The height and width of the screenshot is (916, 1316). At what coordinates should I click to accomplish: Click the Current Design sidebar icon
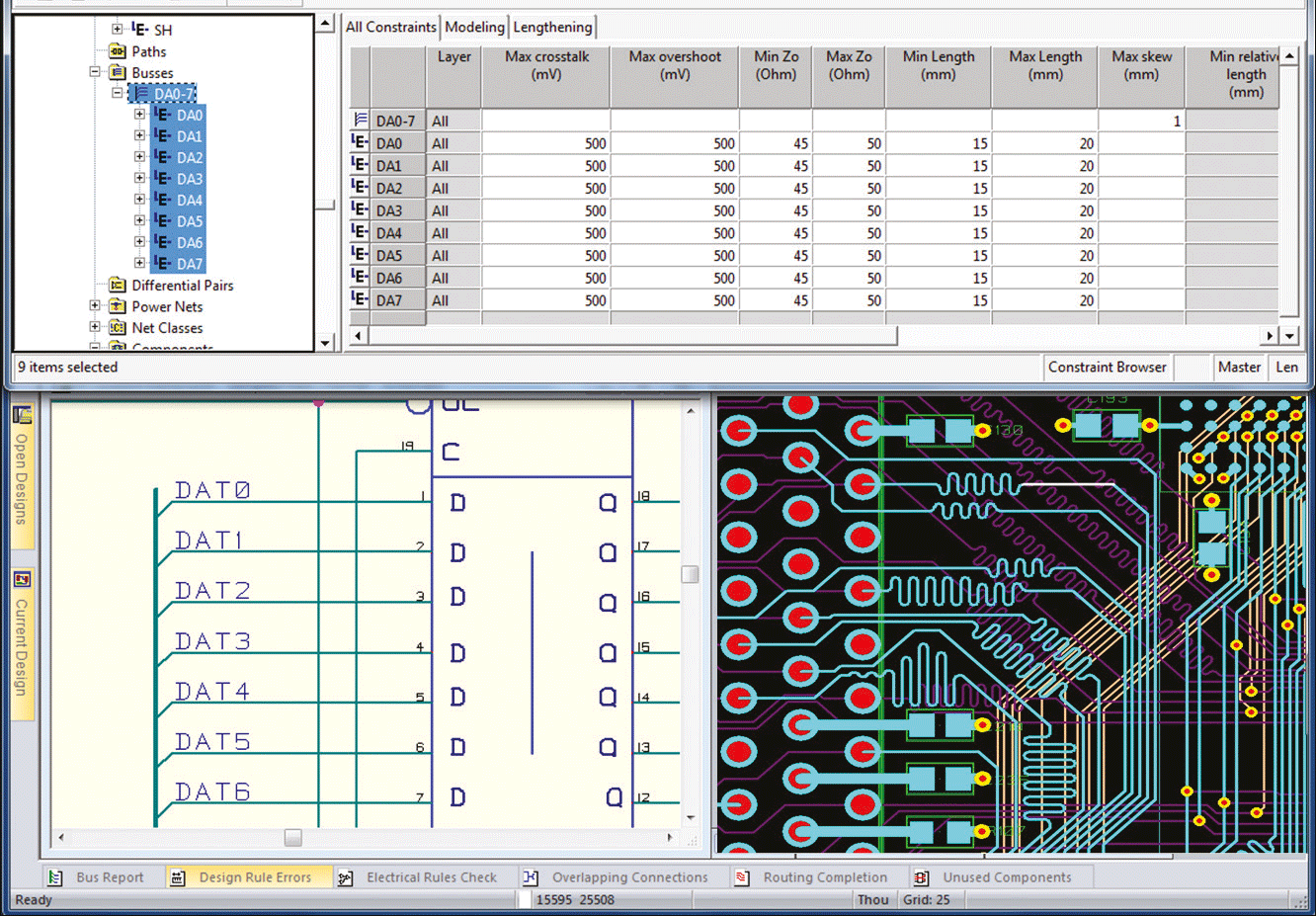coord(22,579)
